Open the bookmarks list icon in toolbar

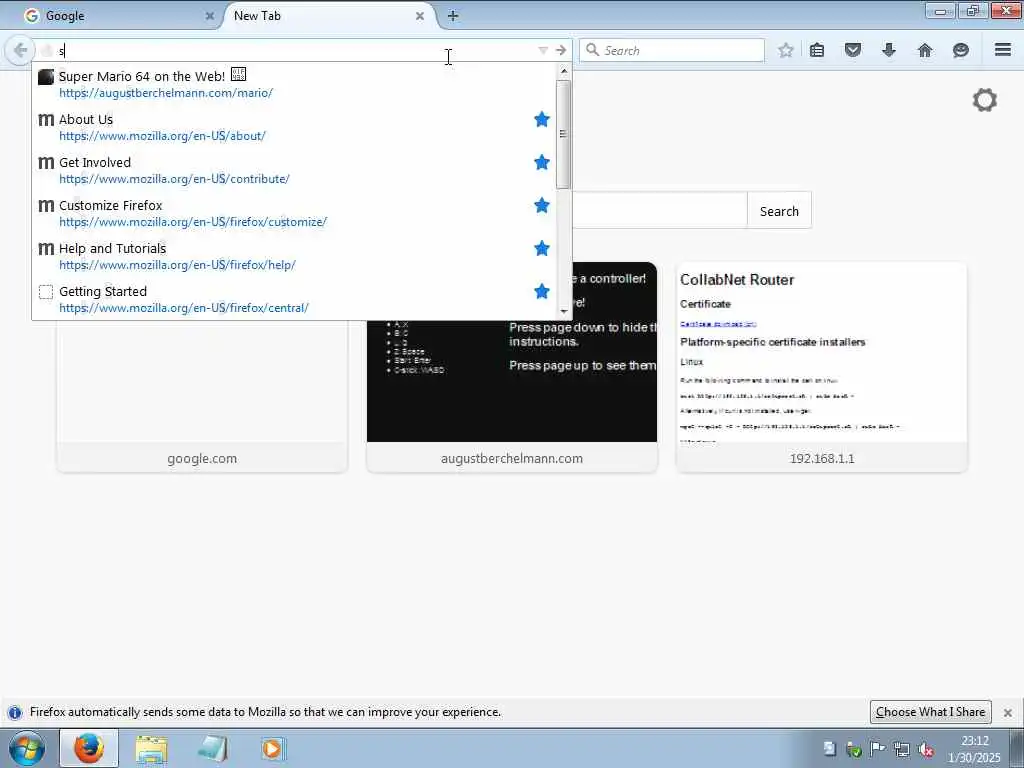click(x=817, y=50)
